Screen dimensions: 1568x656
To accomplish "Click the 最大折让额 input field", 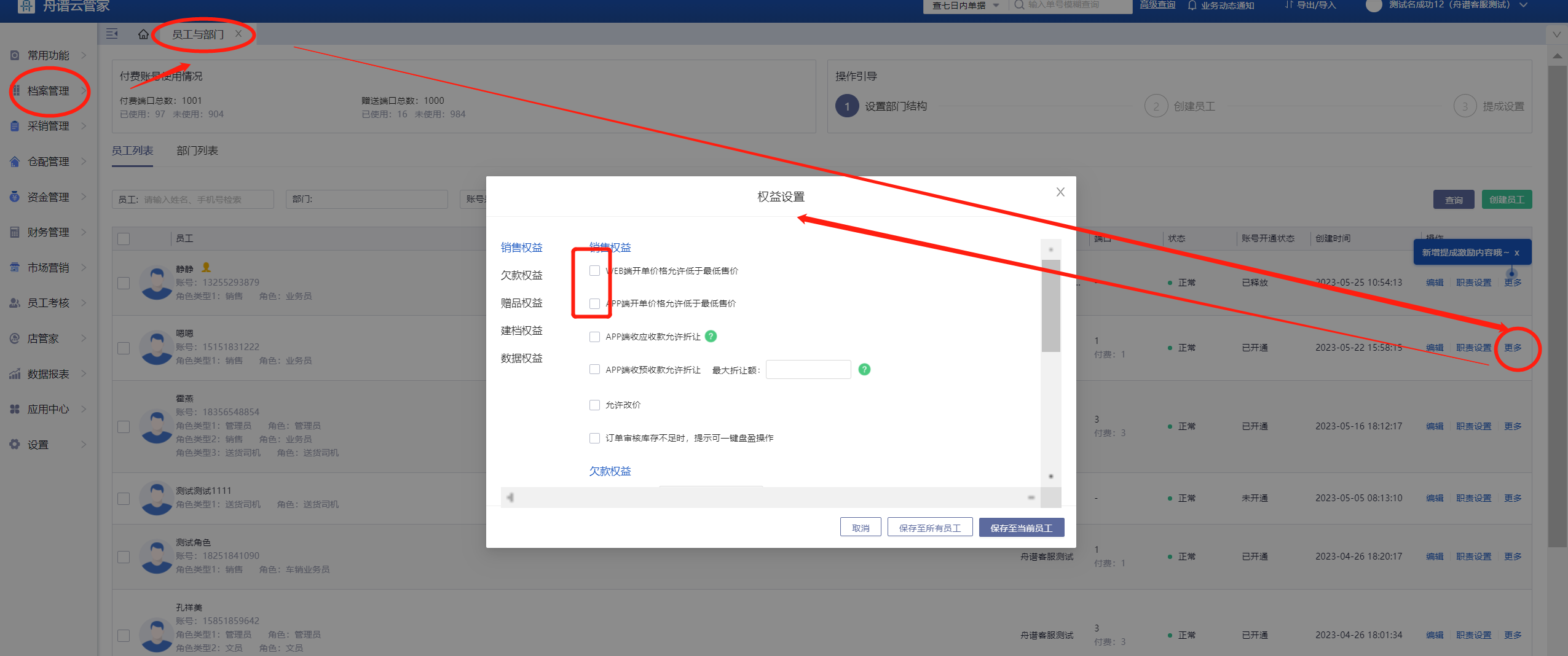I will pos(808,370).
